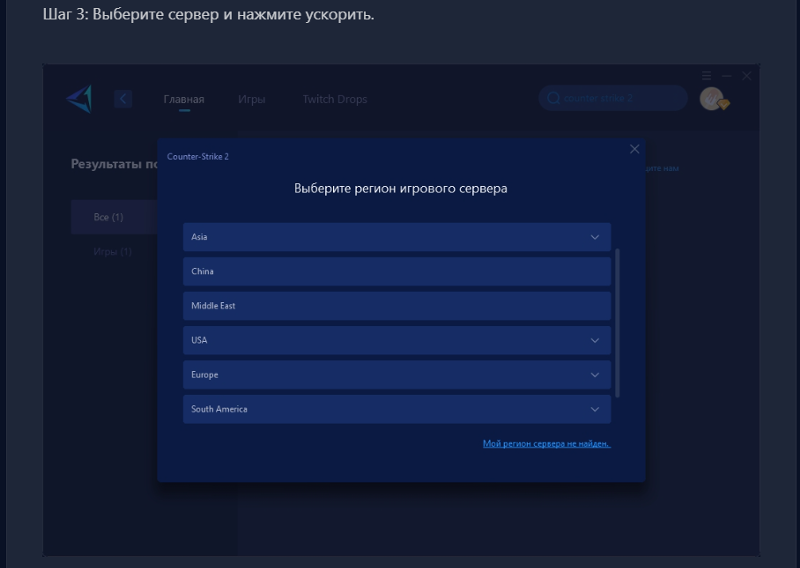Viewport: 800px width, 568px height.
Task: Select the Asia region row
Action: coord(397,237)
